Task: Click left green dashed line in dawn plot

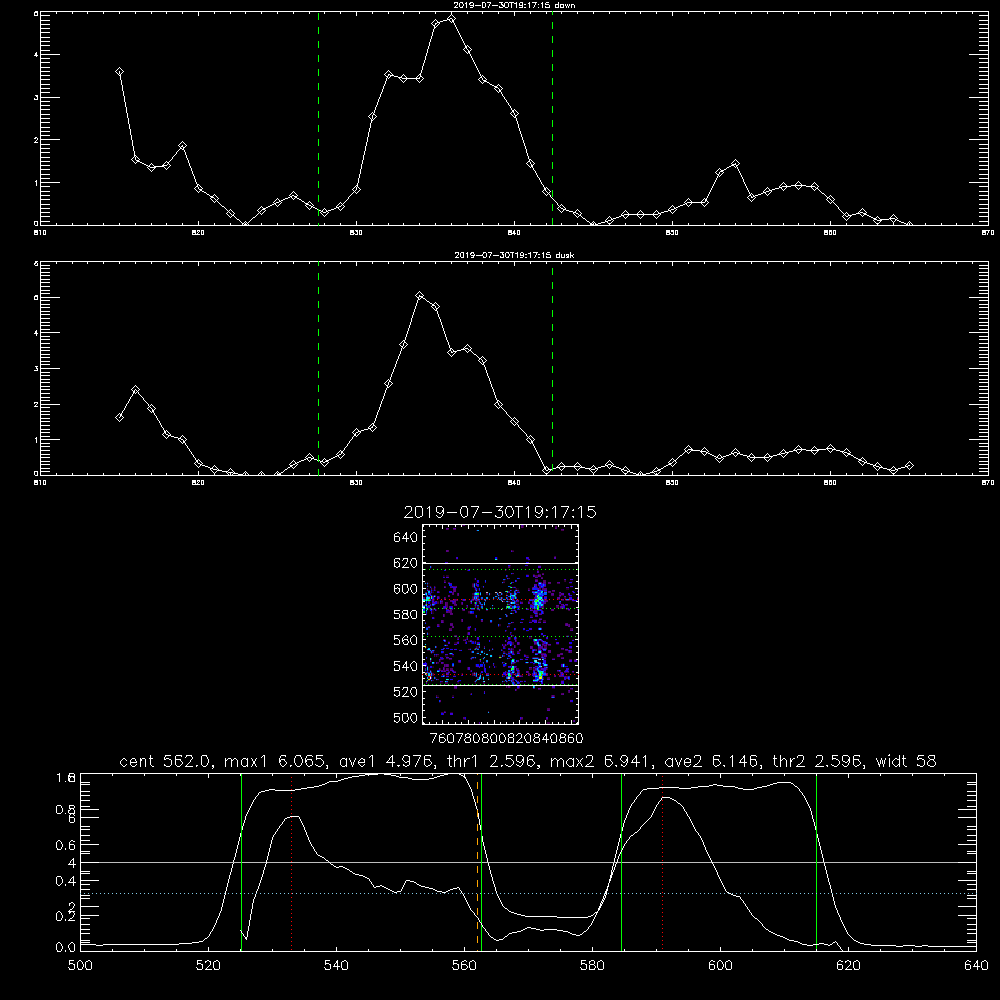Action: (x=318, y=118)
